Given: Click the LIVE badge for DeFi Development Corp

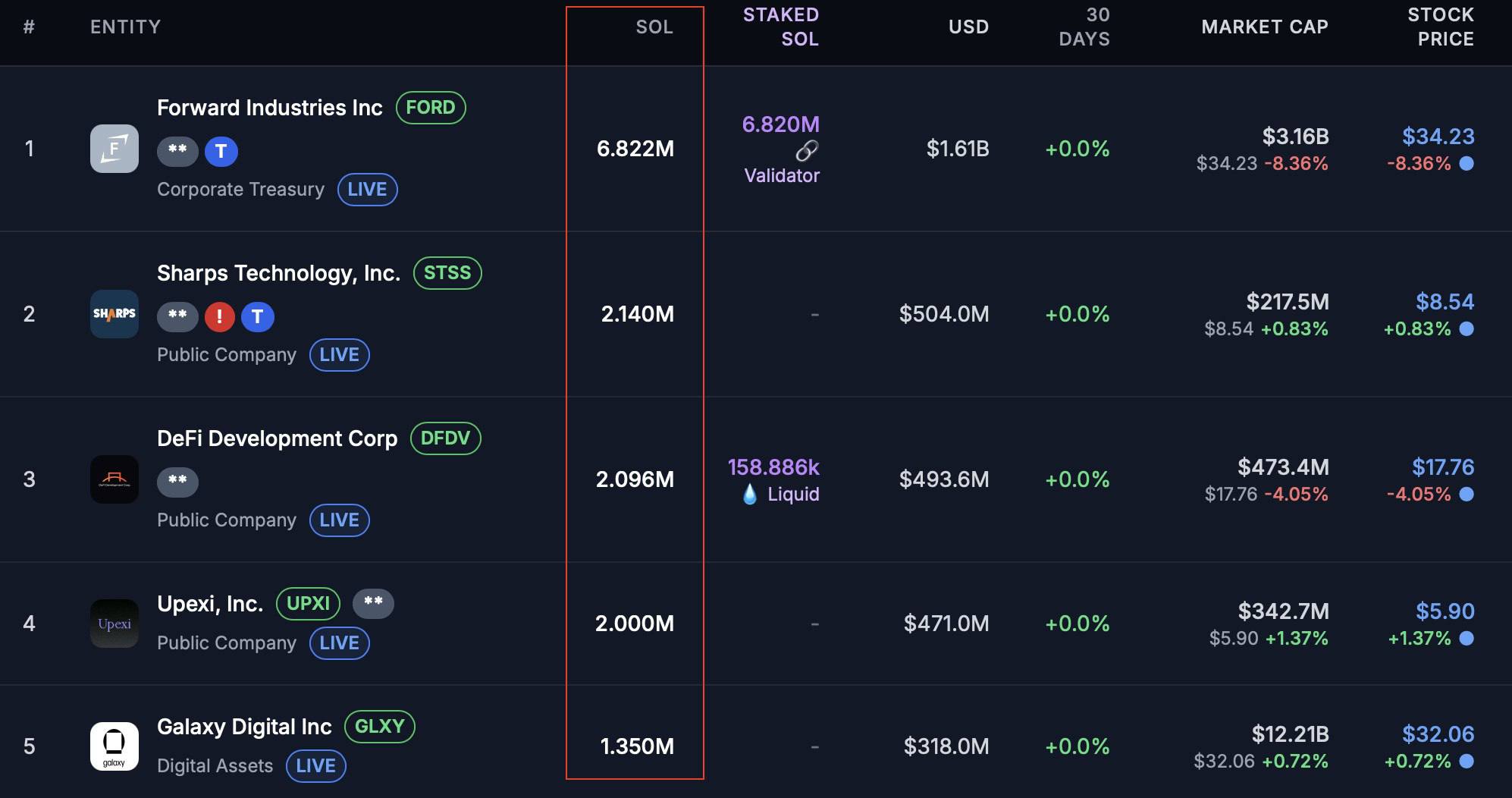Looking at the screenshot, I should click(339, 520).
